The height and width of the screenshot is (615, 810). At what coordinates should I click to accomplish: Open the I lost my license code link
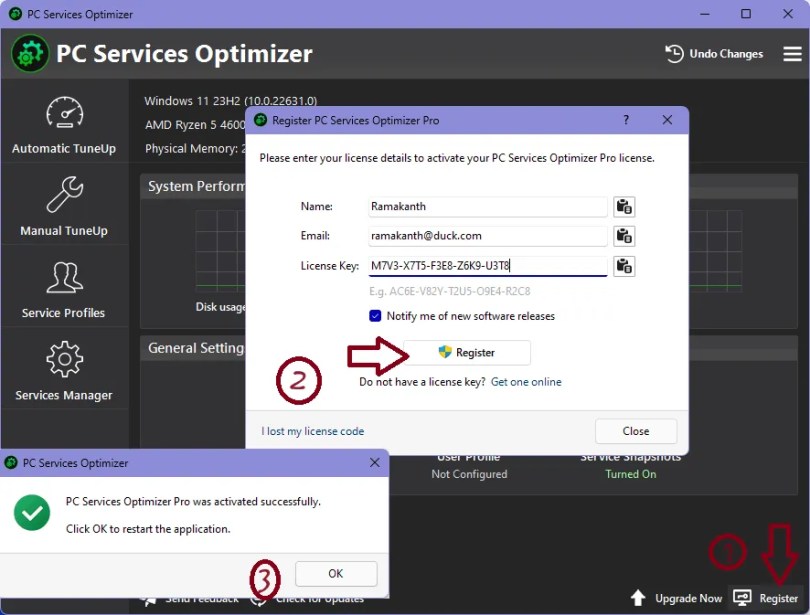coord(313,431)
